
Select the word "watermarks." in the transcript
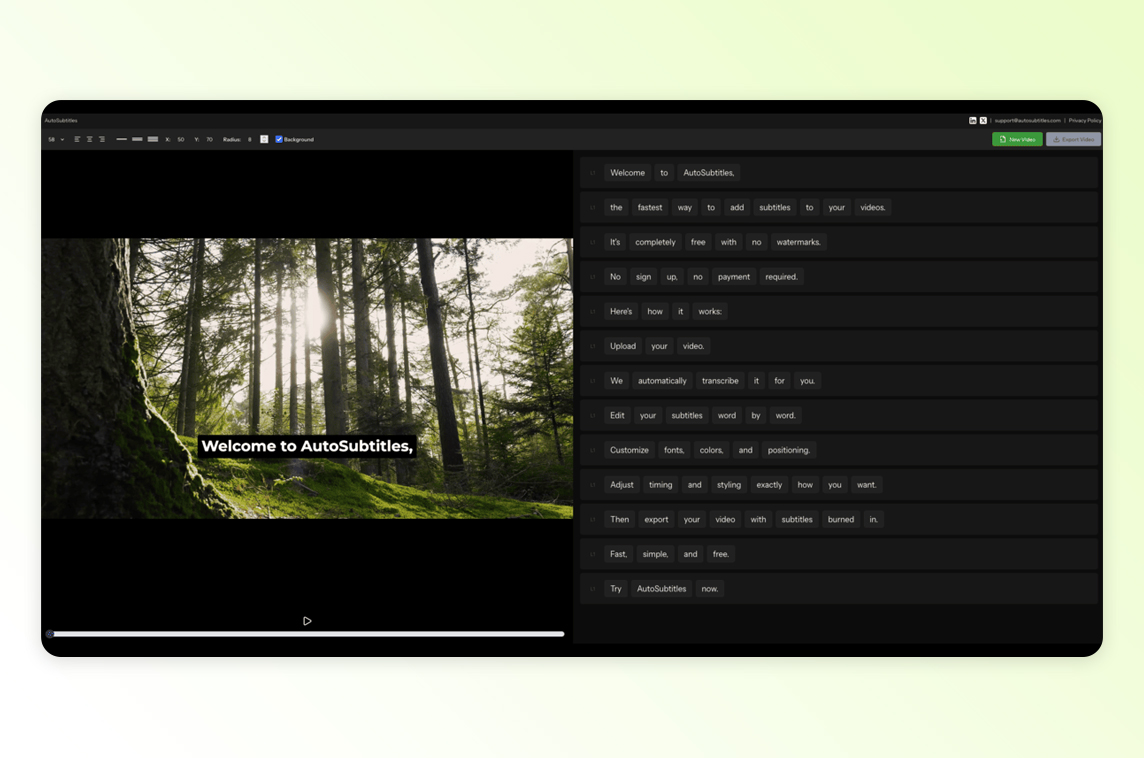798,242
